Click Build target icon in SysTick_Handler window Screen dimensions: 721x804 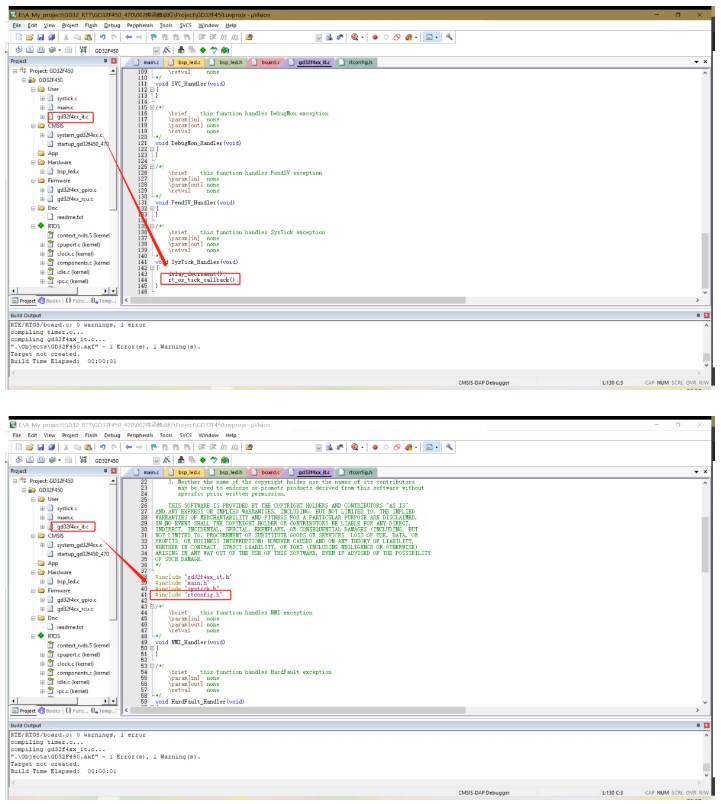[30, 50]
